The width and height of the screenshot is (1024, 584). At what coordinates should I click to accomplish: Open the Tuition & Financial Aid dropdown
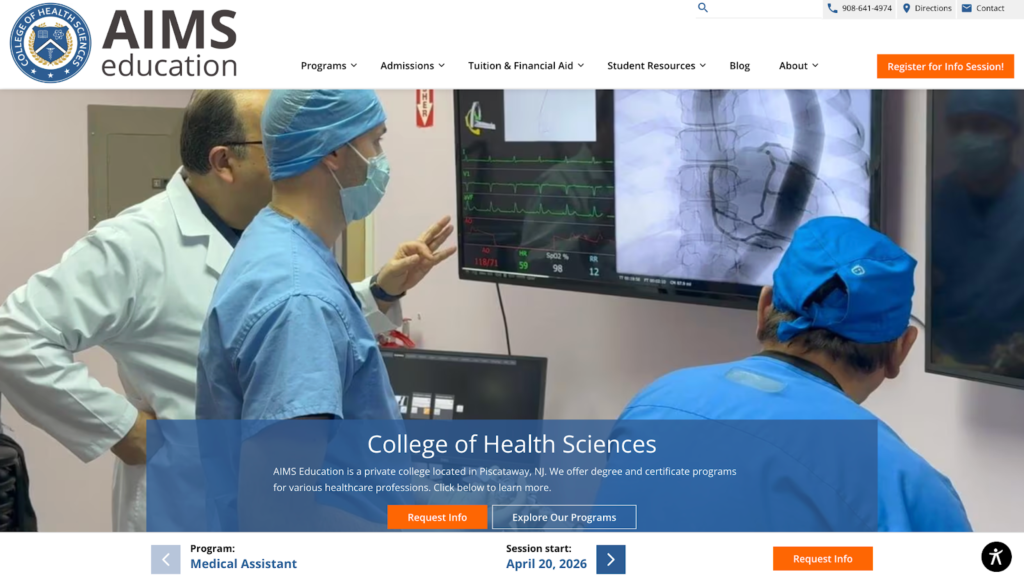point(525,66)
